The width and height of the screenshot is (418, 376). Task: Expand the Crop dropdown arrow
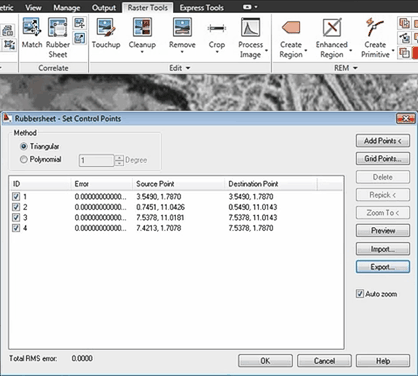pyautogui.click(x=217, y=52)
